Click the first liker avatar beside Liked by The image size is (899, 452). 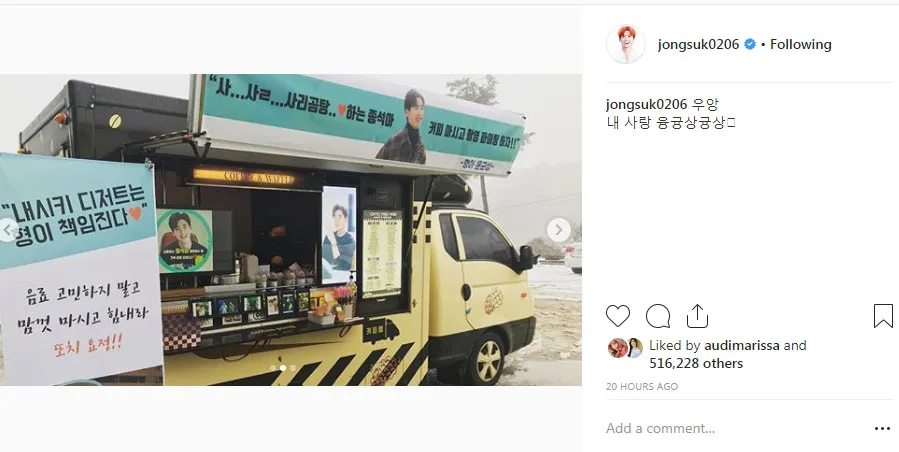click(617, 348)
